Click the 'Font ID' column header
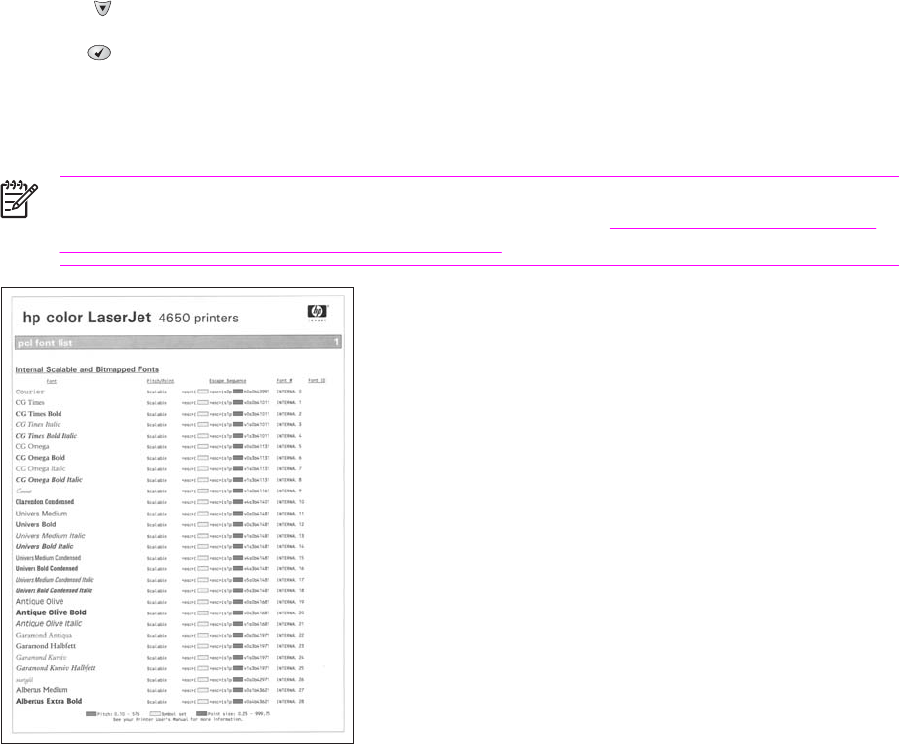The image size is (899, 744). (316, 381)
